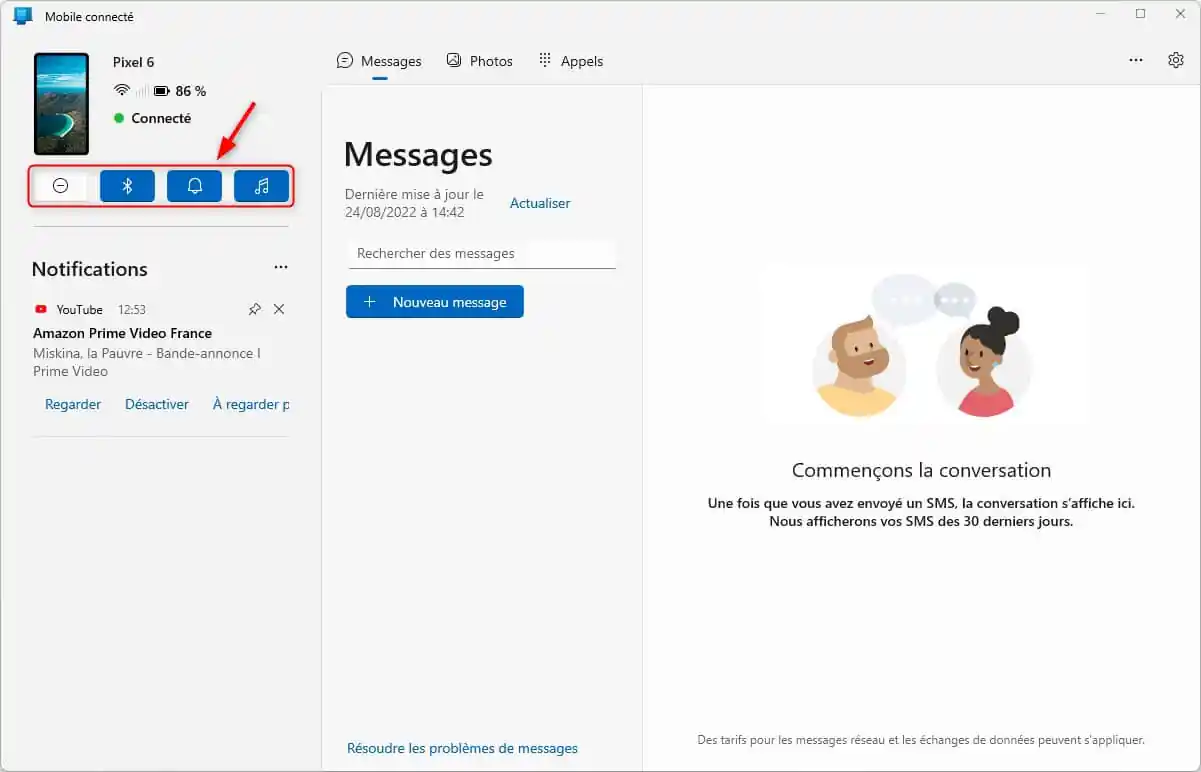1201x772 pixels.
Task: Toggle the phone's Bluetooth button
Action: tap(127, 186)
